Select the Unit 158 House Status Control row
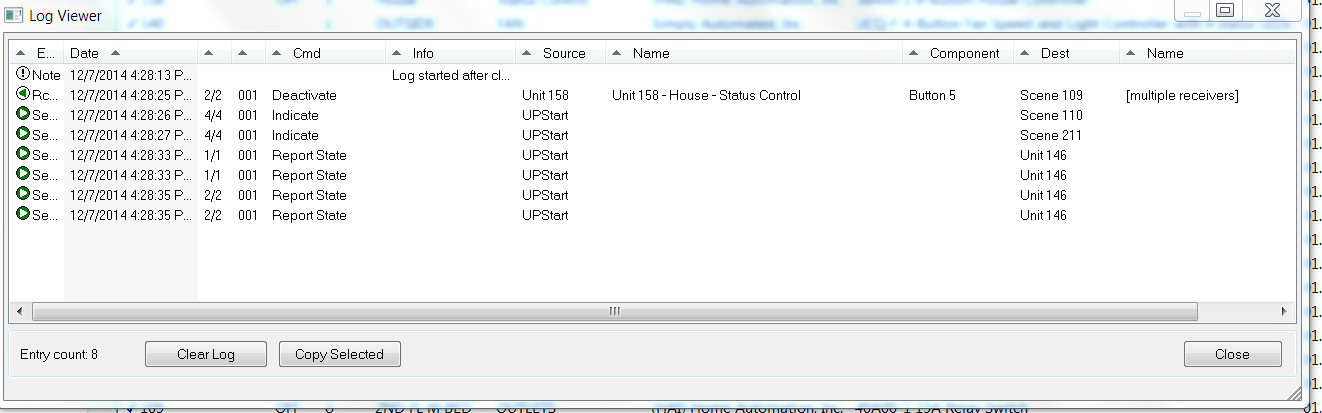Image resolution: width=1322 pixels, height=413 pixels. (x=705, y=95)
